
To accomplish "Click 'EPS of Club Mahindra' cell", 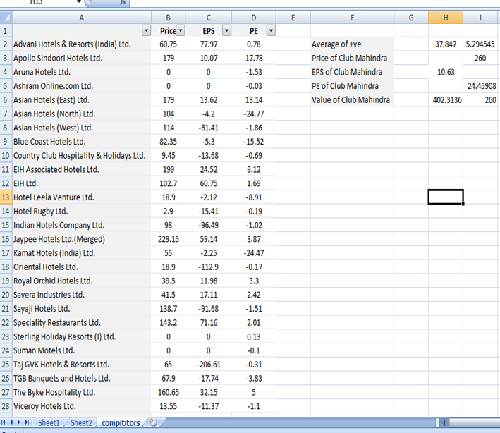I will pyautogui.click(x=352, y=72).
